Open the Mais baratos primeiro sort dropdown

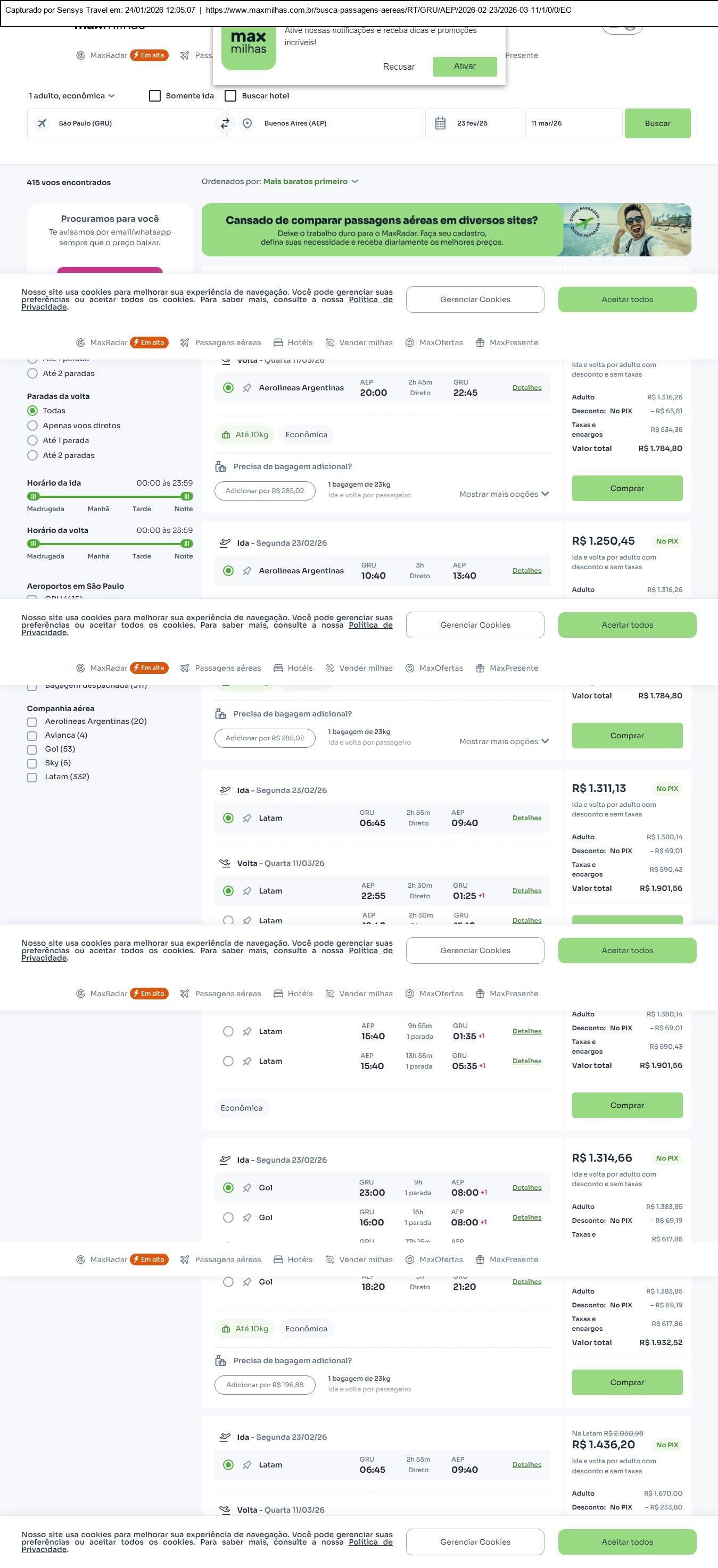click(311, 182)
